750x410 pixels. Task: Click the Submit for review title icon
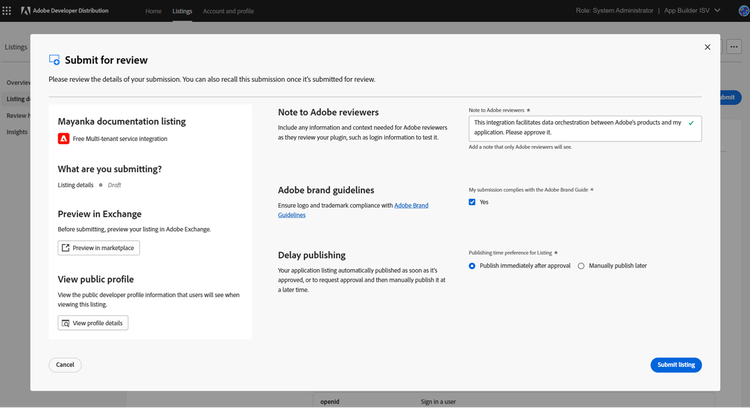(x=54, y=60)
